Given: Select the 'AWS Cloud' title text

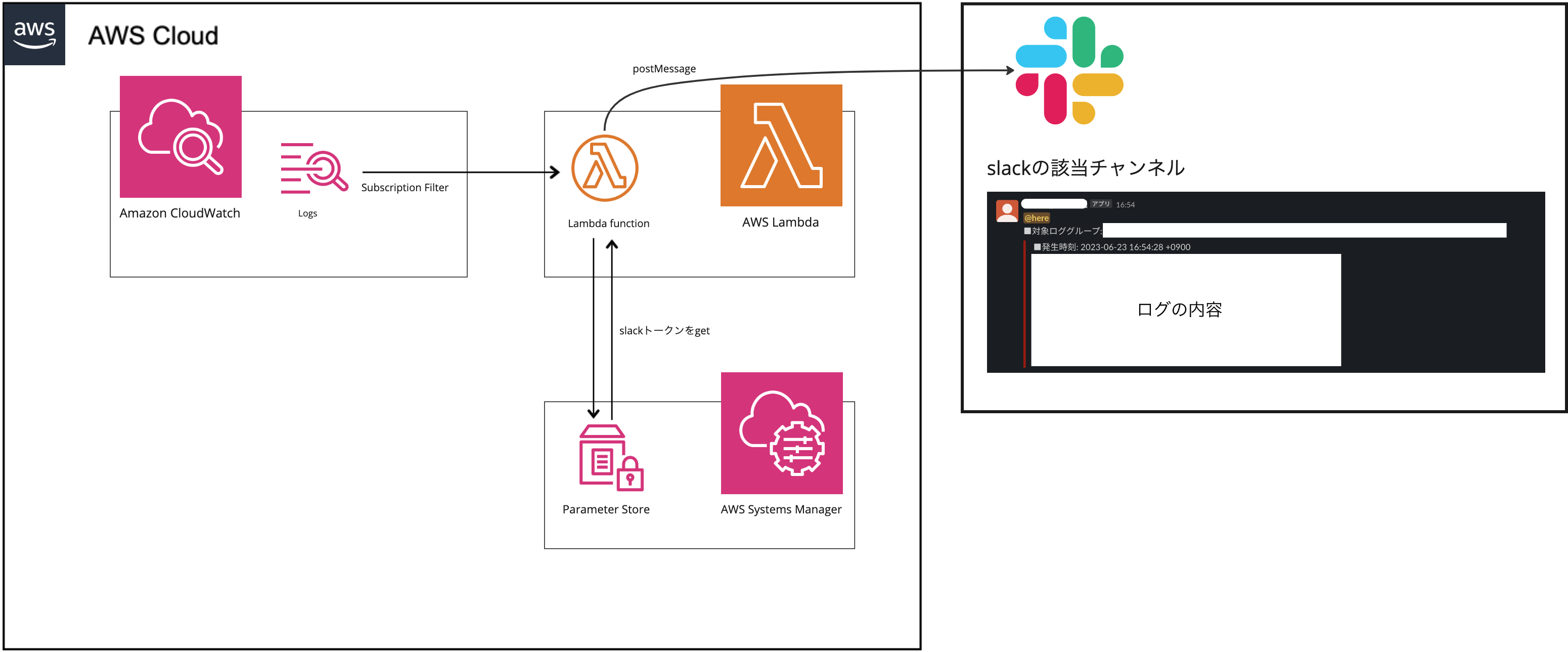Looking at the screenshot, I should 153,36.
